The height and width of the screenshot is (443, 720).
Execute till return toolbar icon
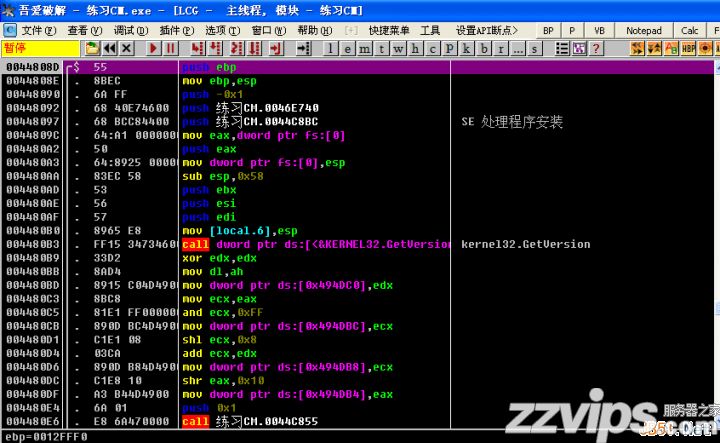276,48
